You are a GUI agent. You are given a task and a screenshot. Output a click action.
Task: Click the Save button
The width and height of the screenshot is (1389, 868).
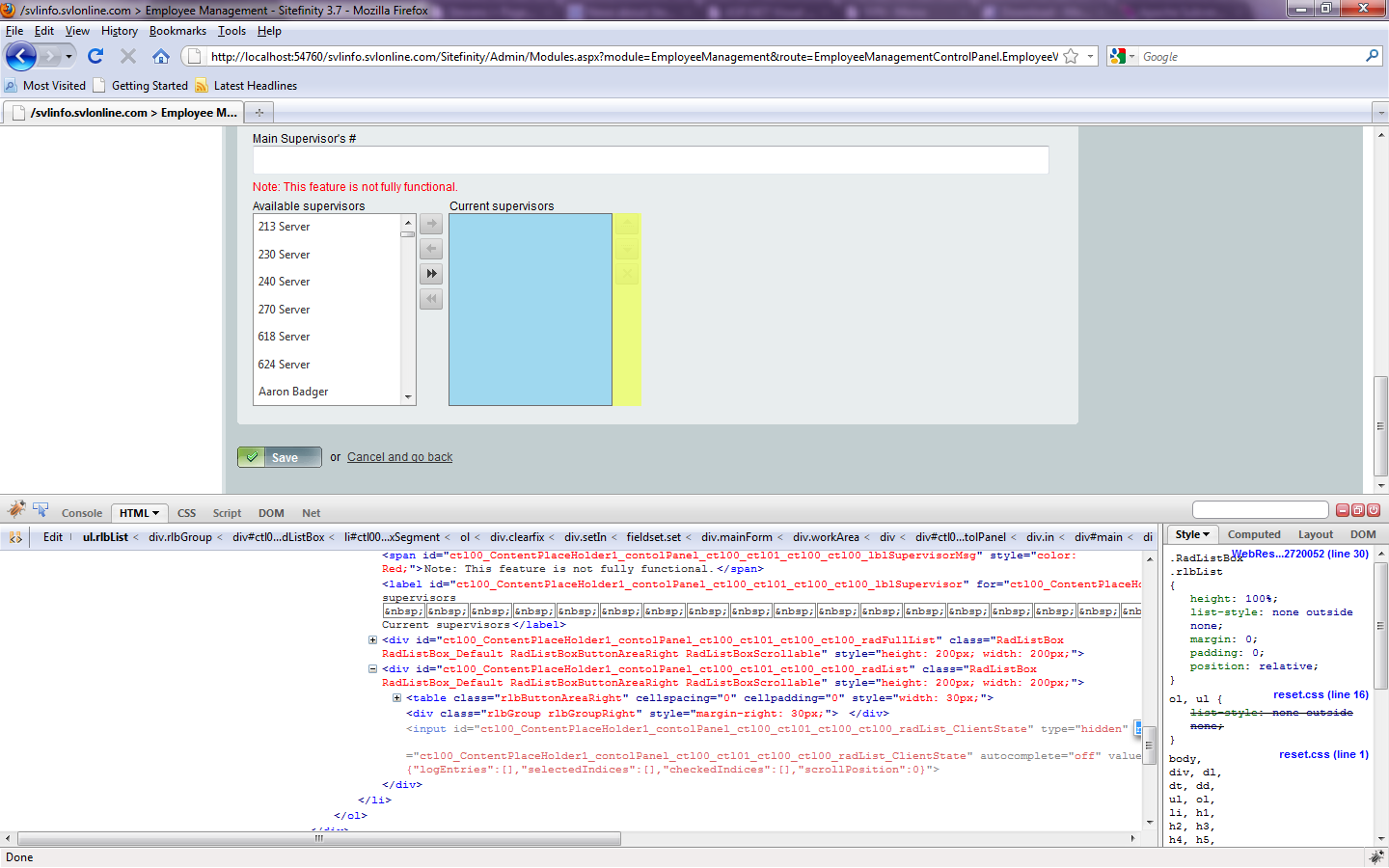tap(280, 457)
